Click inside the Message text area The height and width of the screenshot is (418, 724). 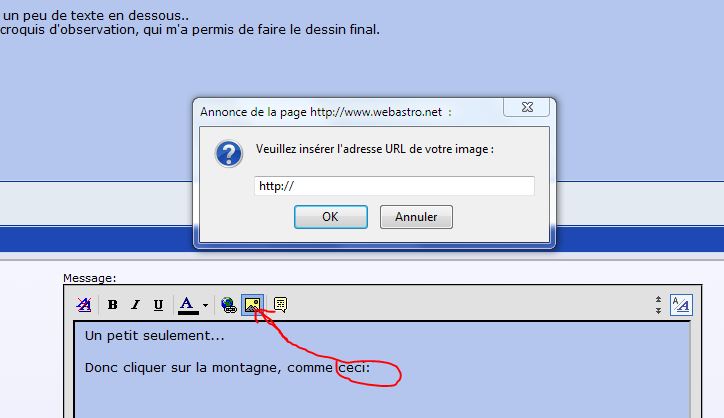point(382,370)
